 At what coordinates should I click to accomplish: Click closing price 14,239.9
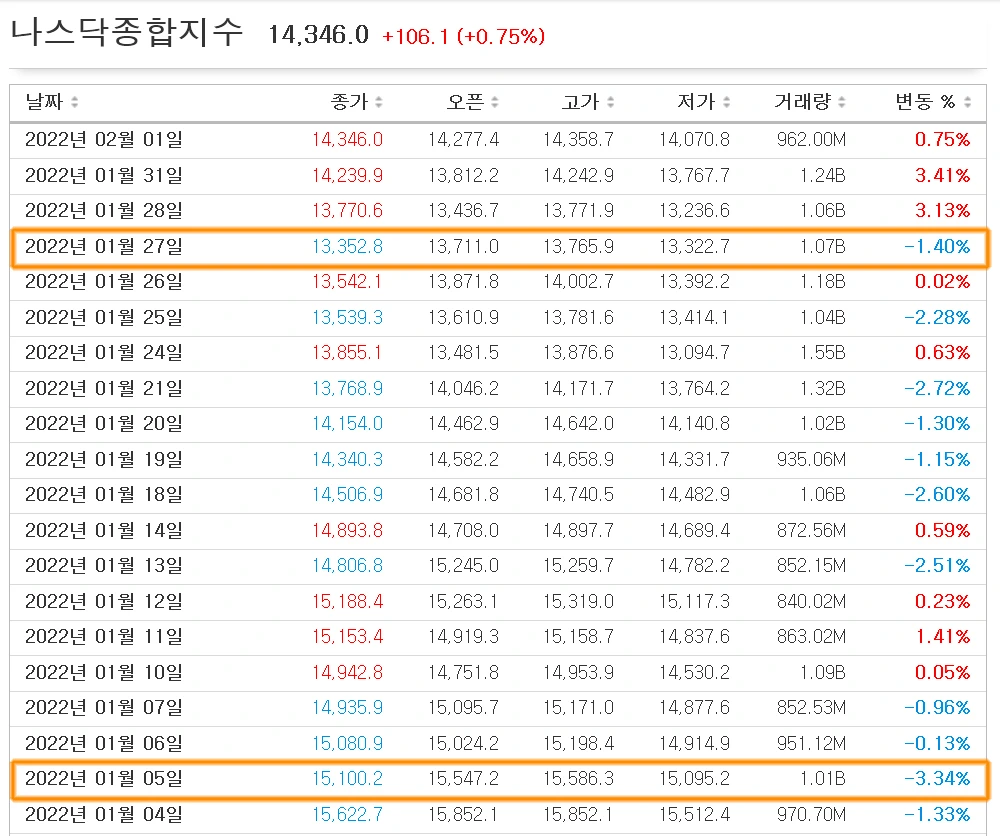[348, 175]
